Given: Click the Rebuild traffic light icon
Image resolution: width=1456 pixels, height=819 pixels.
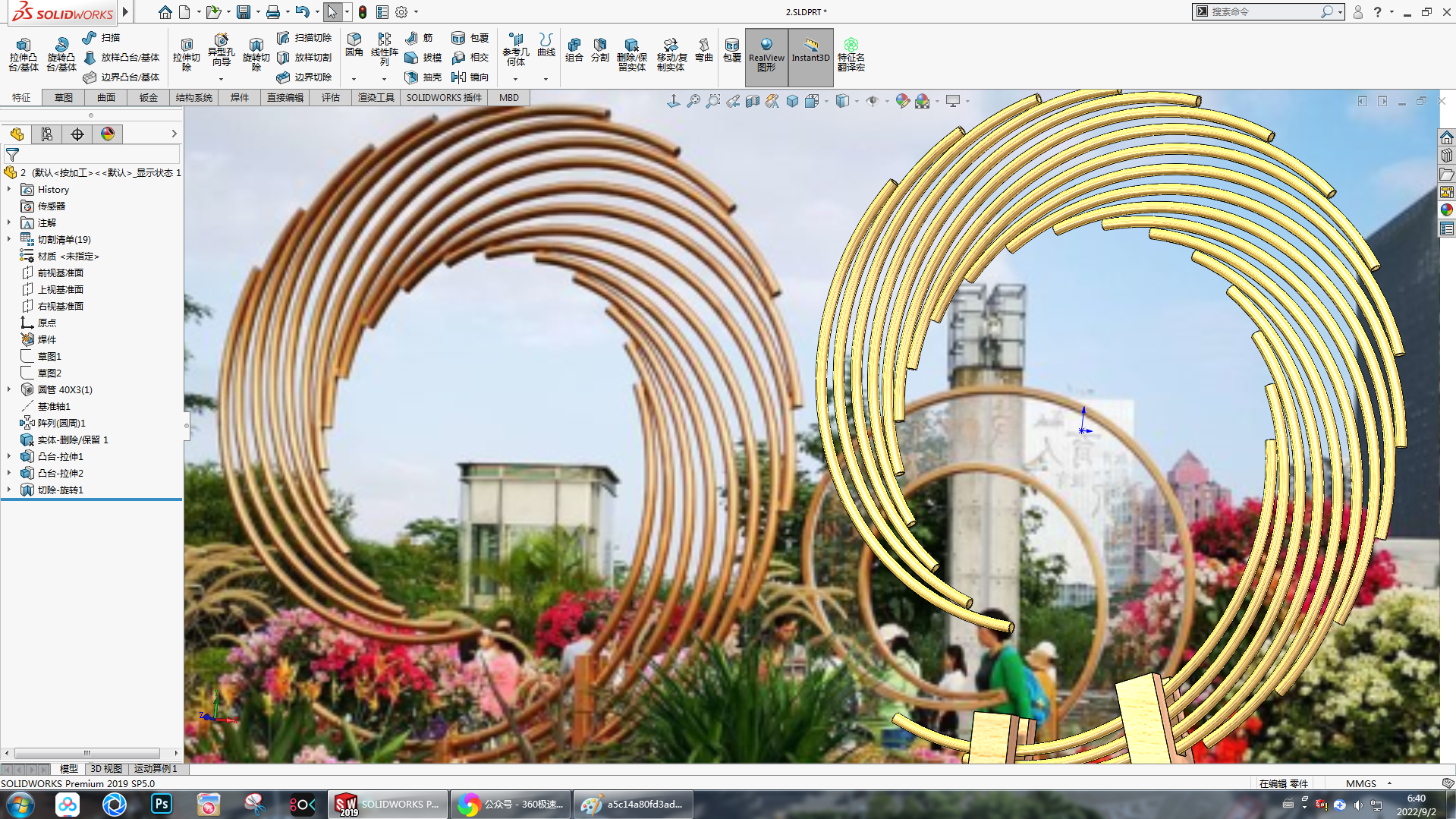Looking at the screenshot, I should click(x=363, y=12).
